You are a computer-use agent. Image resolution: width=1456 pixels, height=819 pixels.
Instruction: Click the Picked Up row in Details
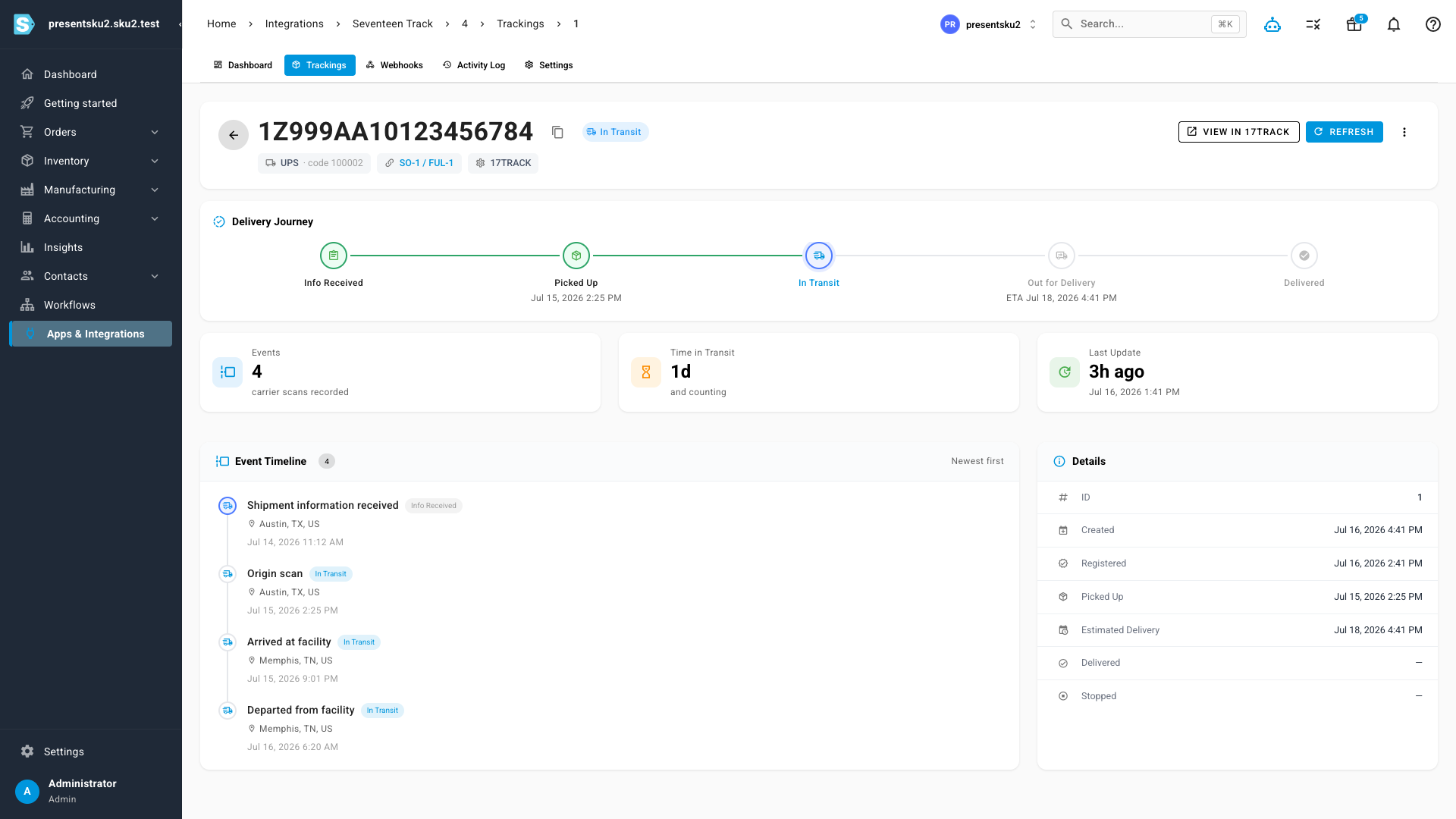click(x=1238, y=597)
